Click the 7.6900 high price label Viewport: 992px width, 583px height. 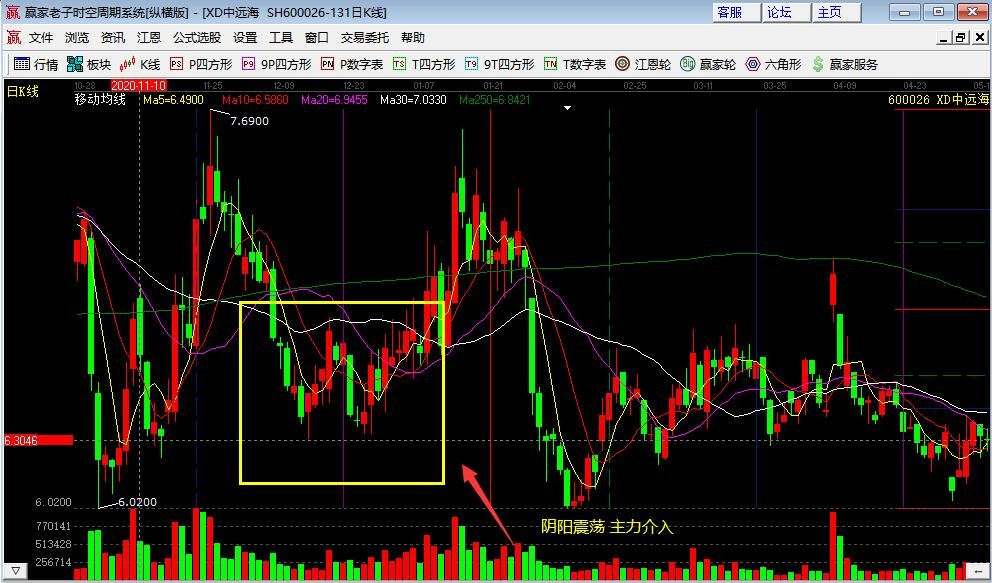(249, 121)
